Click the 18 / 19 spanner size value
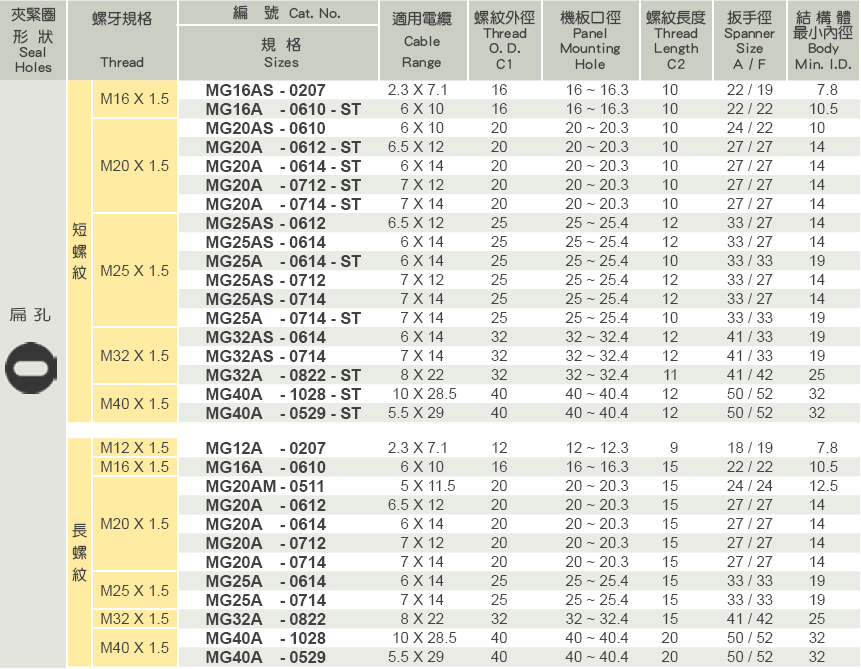 click(x=750, y=448)
